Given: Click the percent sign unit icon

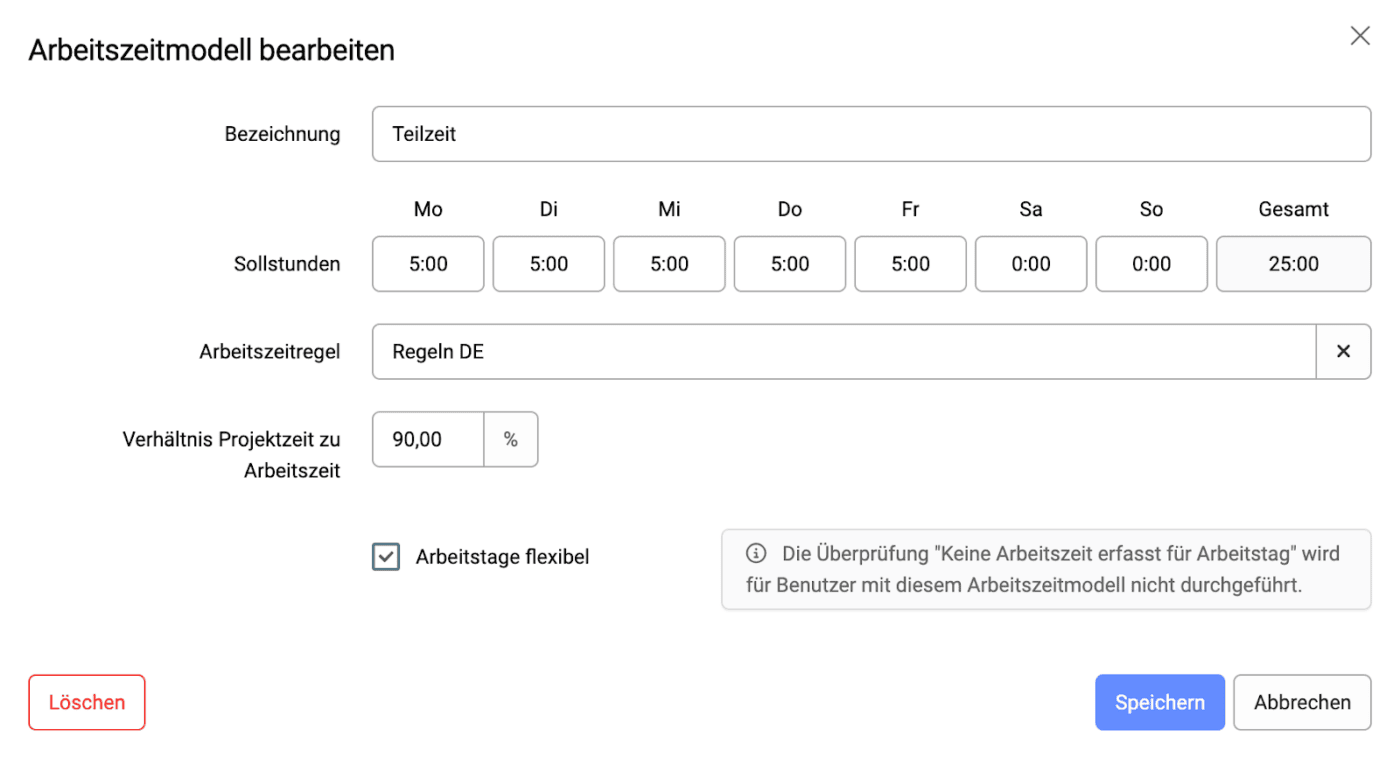Looking at the screenshot, I should coord(511,440).
